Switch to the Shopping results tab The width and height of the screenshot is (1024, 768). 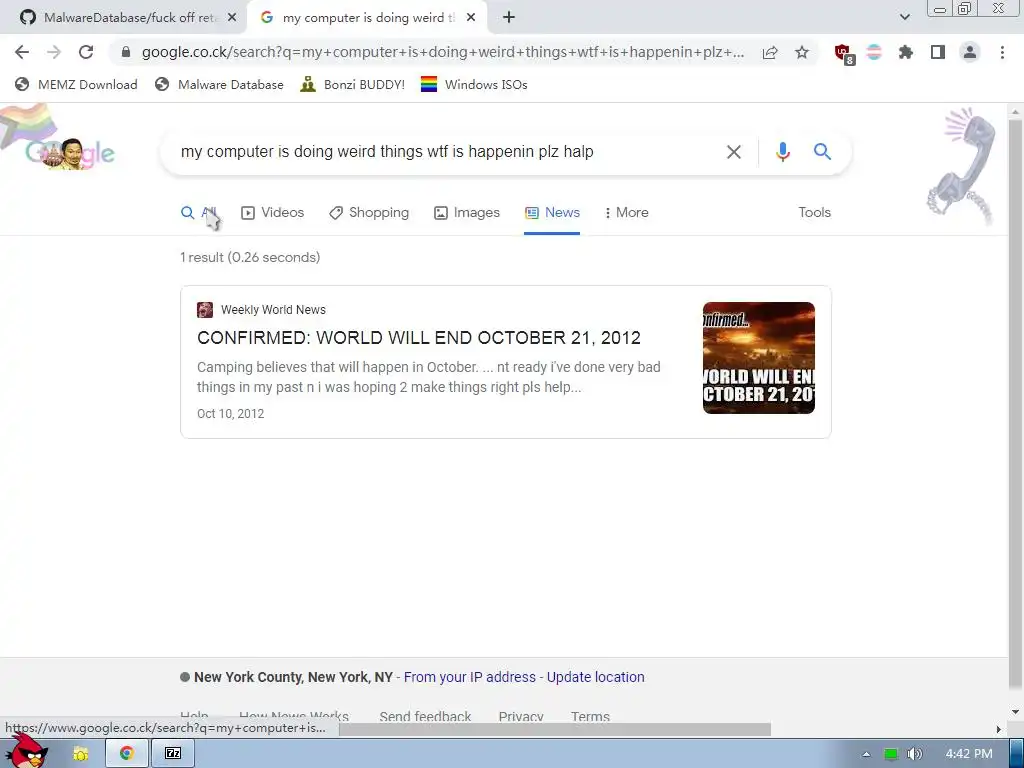(368, 212)
